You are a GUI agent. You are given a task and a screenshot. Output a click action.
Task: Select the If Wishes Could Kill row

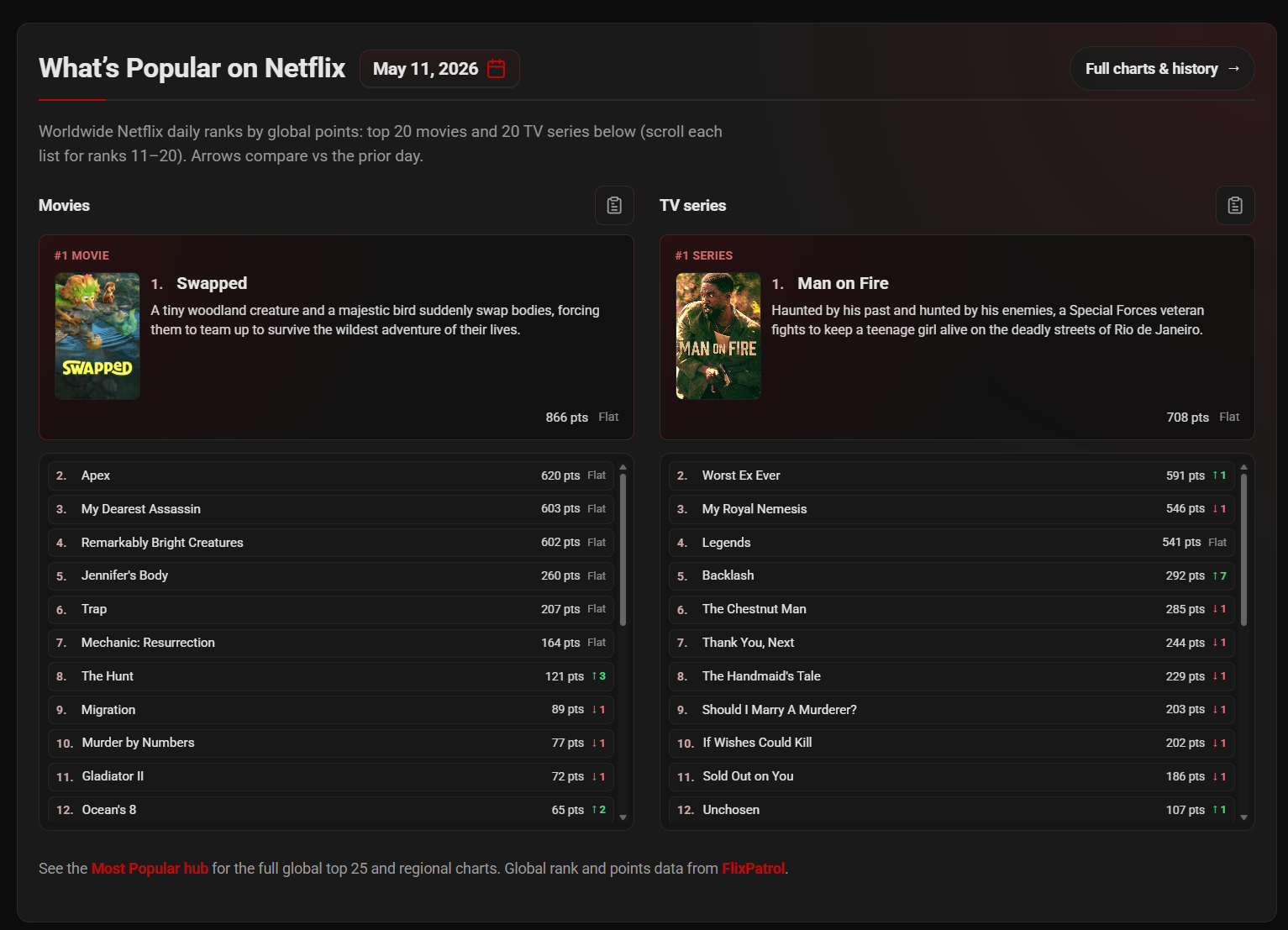pos(952,743)
